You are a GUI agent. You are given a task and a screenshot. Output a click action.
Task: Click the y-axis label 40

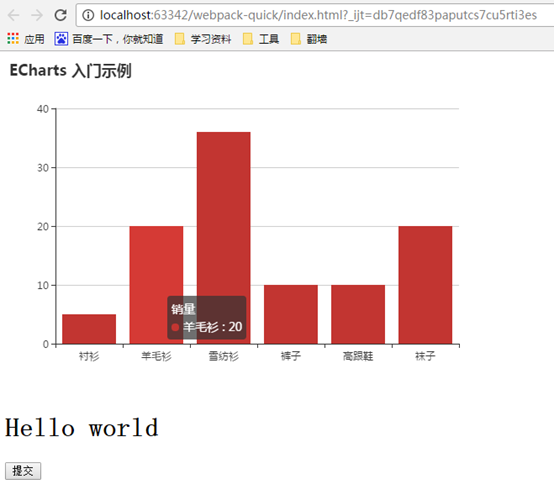(x=43, y=109)
